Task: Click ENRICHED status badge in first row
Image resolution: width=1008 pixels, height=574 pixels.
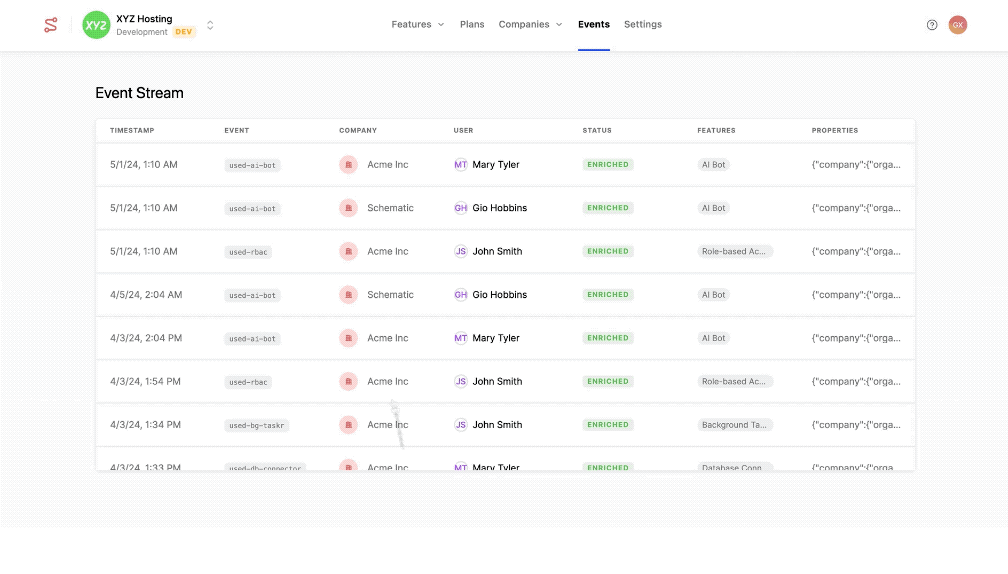Action: (x=608, y=165)
